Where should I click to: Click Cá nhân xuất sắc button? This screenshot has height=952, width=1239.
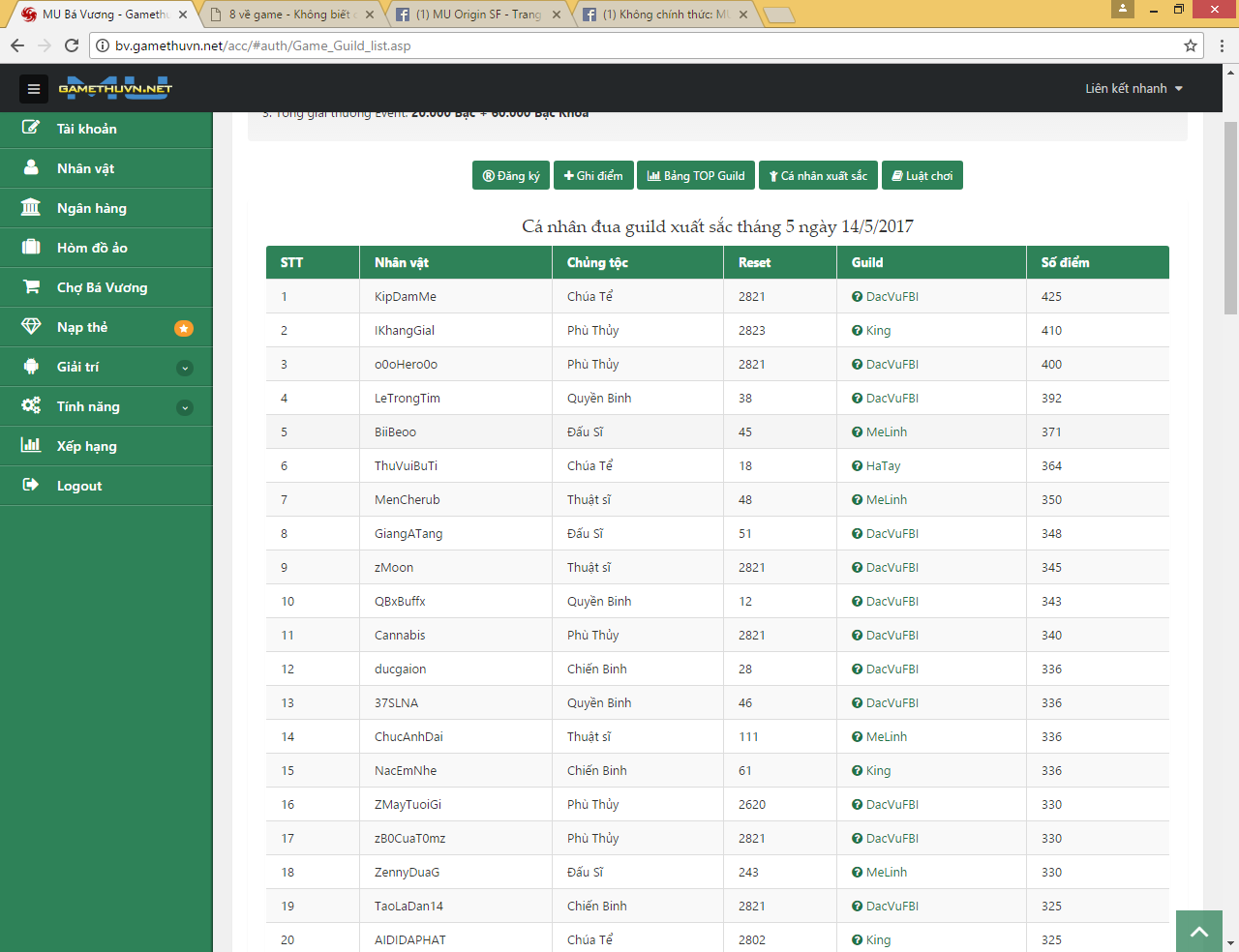point(818,175)
